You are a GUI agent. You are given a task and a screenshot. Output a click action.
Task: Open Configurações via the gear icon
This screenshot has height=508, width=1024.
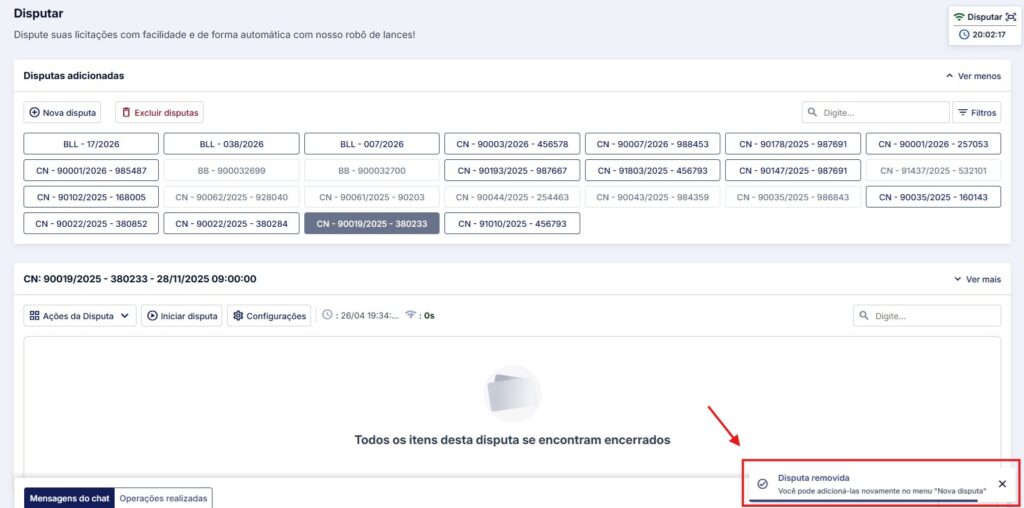[x=238, y=316]
